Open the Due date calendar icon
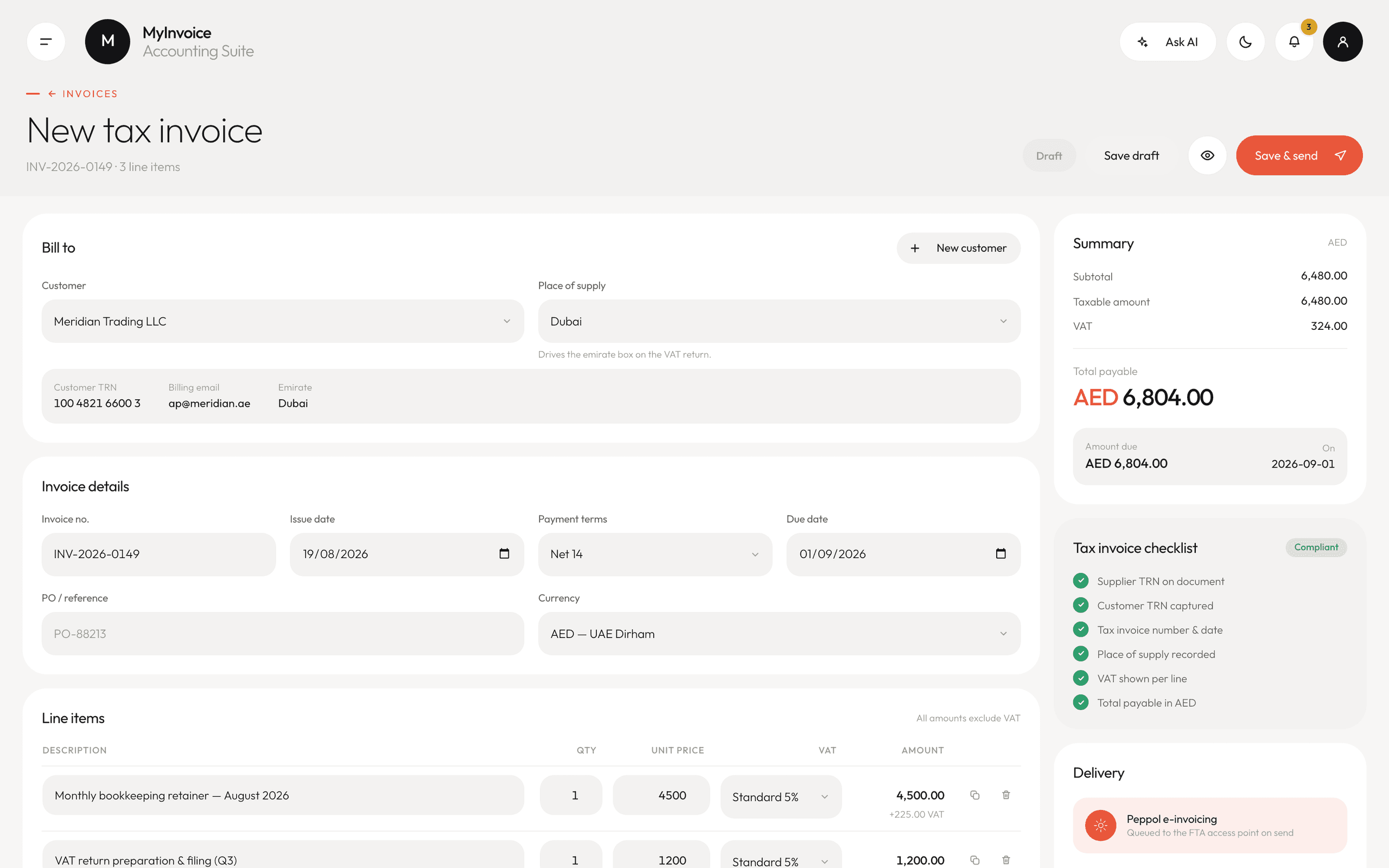 tap(1001, 553)
